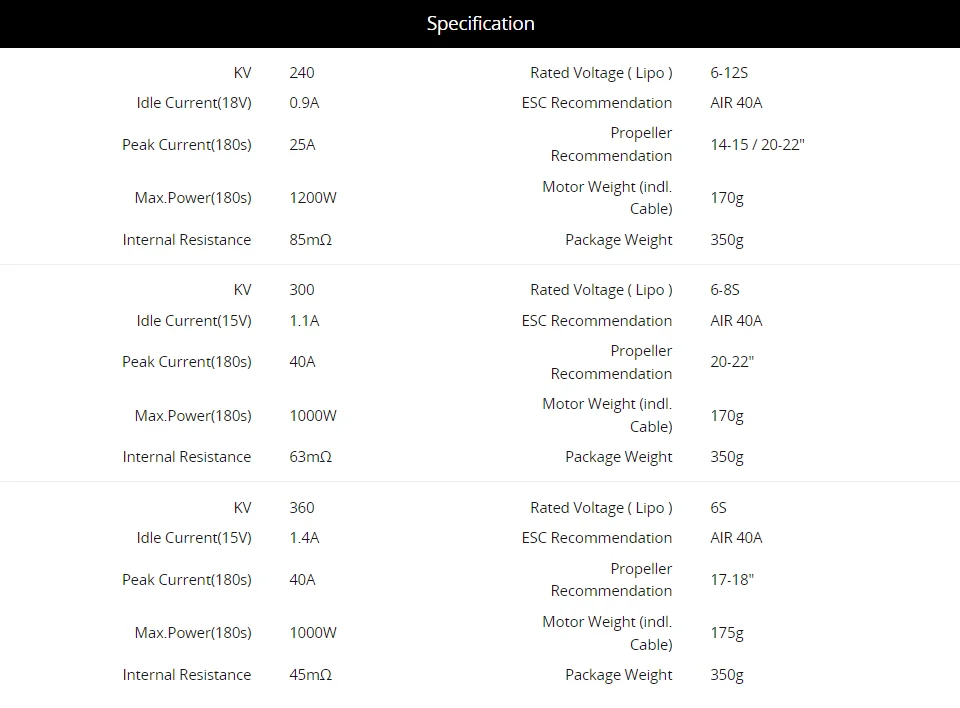Click the 1200W max power value

coord(313,198)
